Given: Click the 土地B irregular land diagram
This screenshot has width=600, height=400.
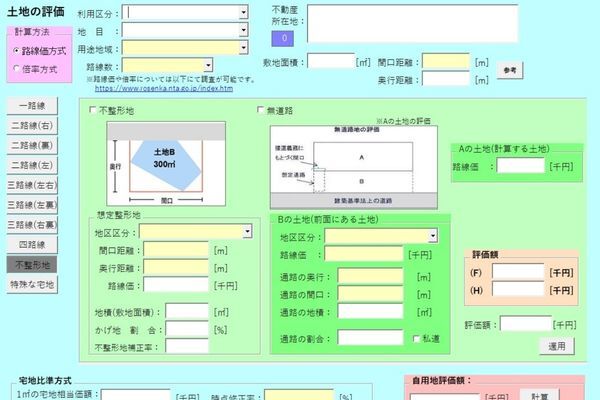Looking at the screenshot, I should coord(166,164).
